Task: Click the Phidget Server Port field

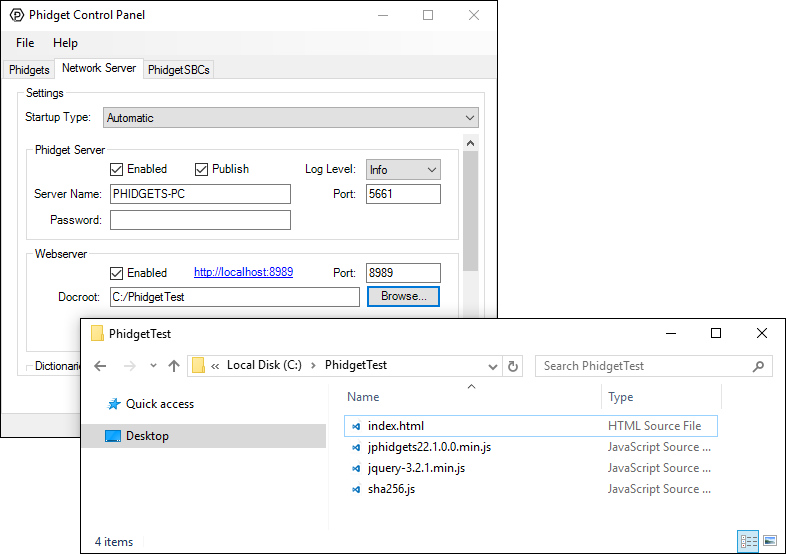Action: coord(404,194)
